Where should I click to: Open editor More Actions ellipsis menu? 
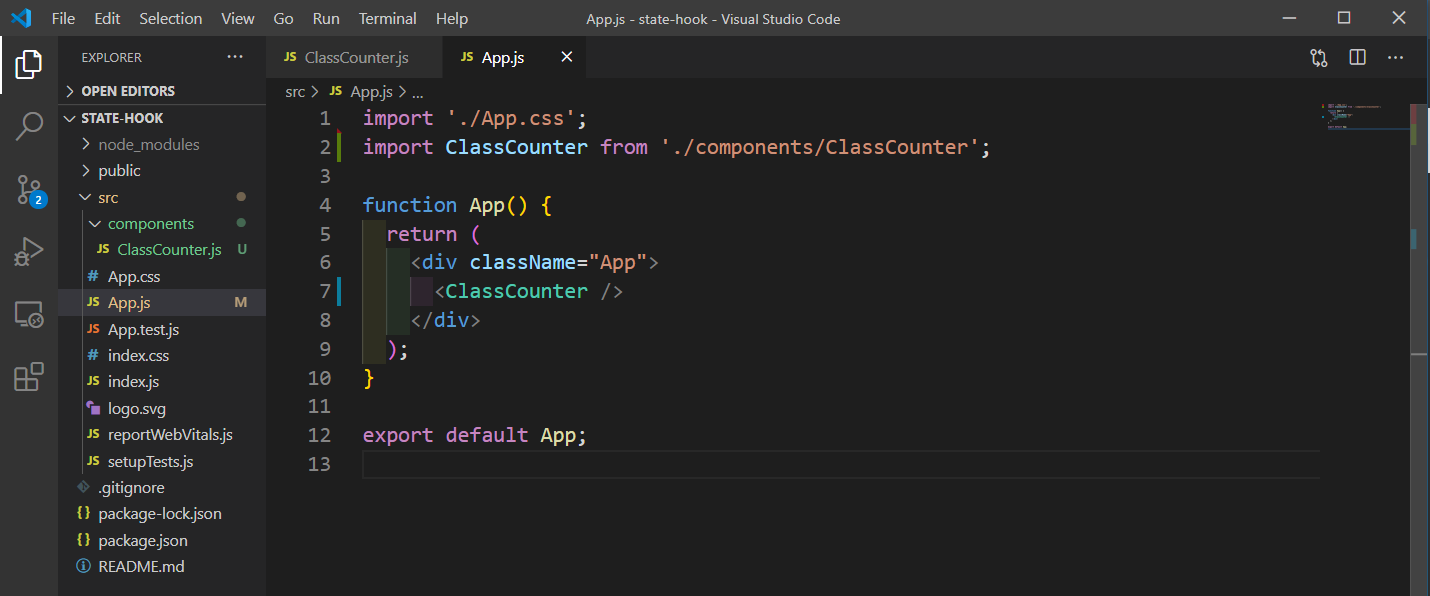(1396, 58)
